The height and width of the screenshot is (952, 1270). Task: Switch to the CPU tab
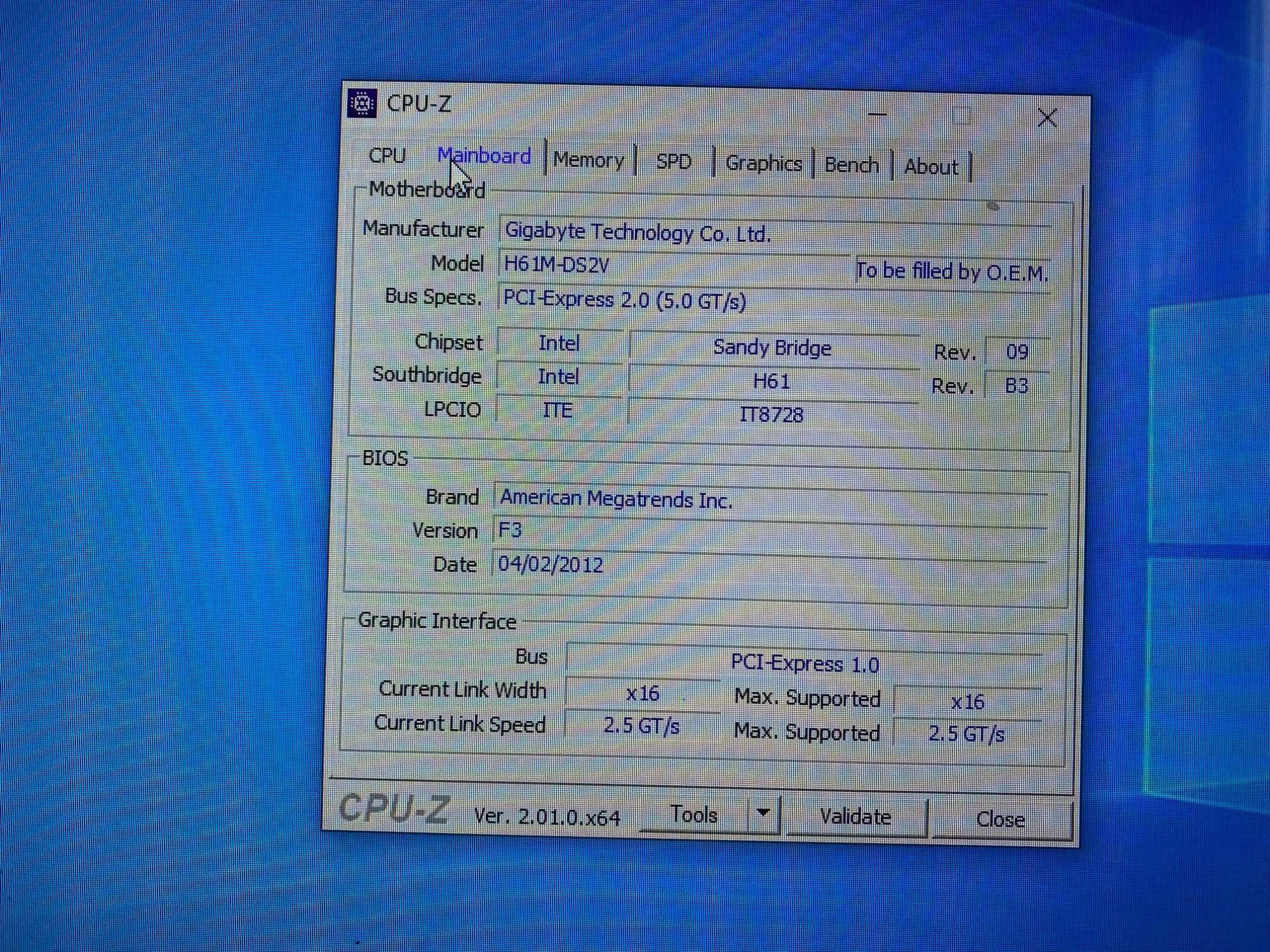tap(387, 155)
